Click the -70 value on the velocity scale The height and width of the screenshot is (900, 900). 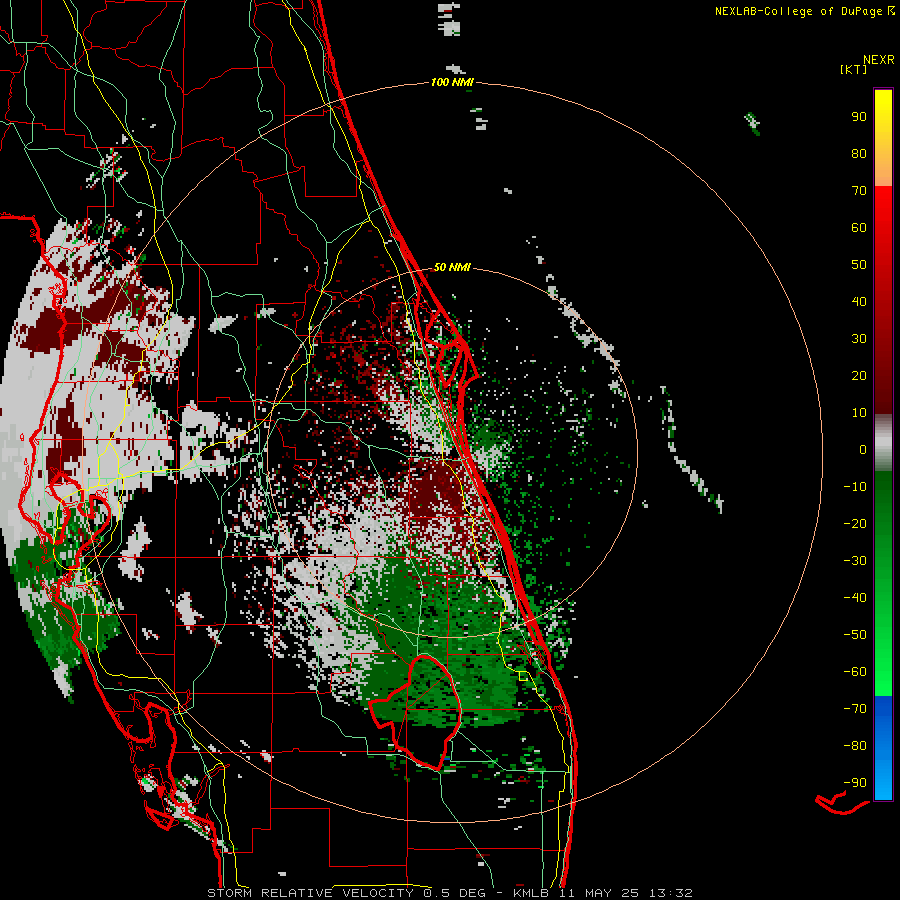pos(855,709)
